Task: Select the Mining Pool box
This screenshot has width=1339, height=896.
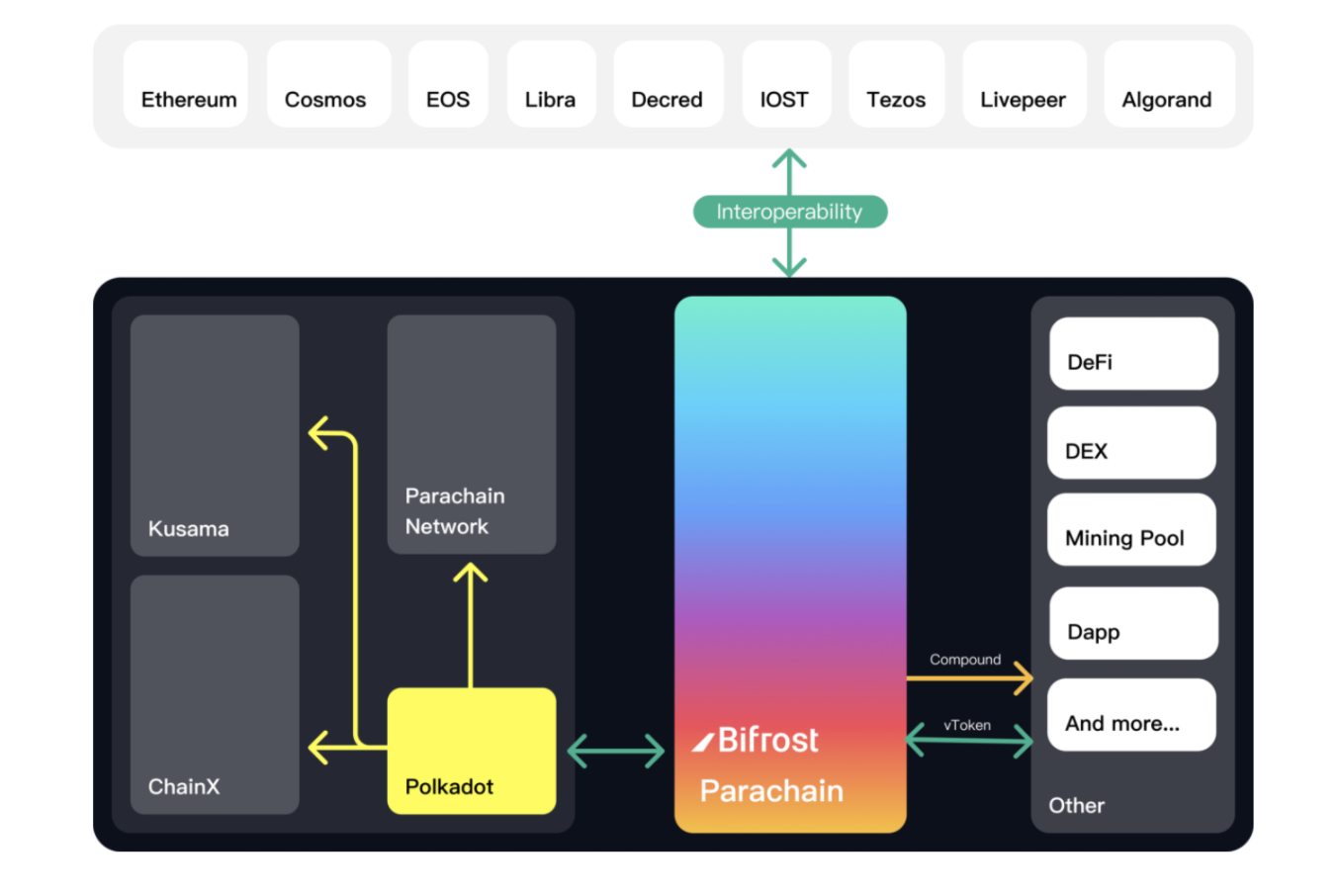Action: tap(1131, 529)
